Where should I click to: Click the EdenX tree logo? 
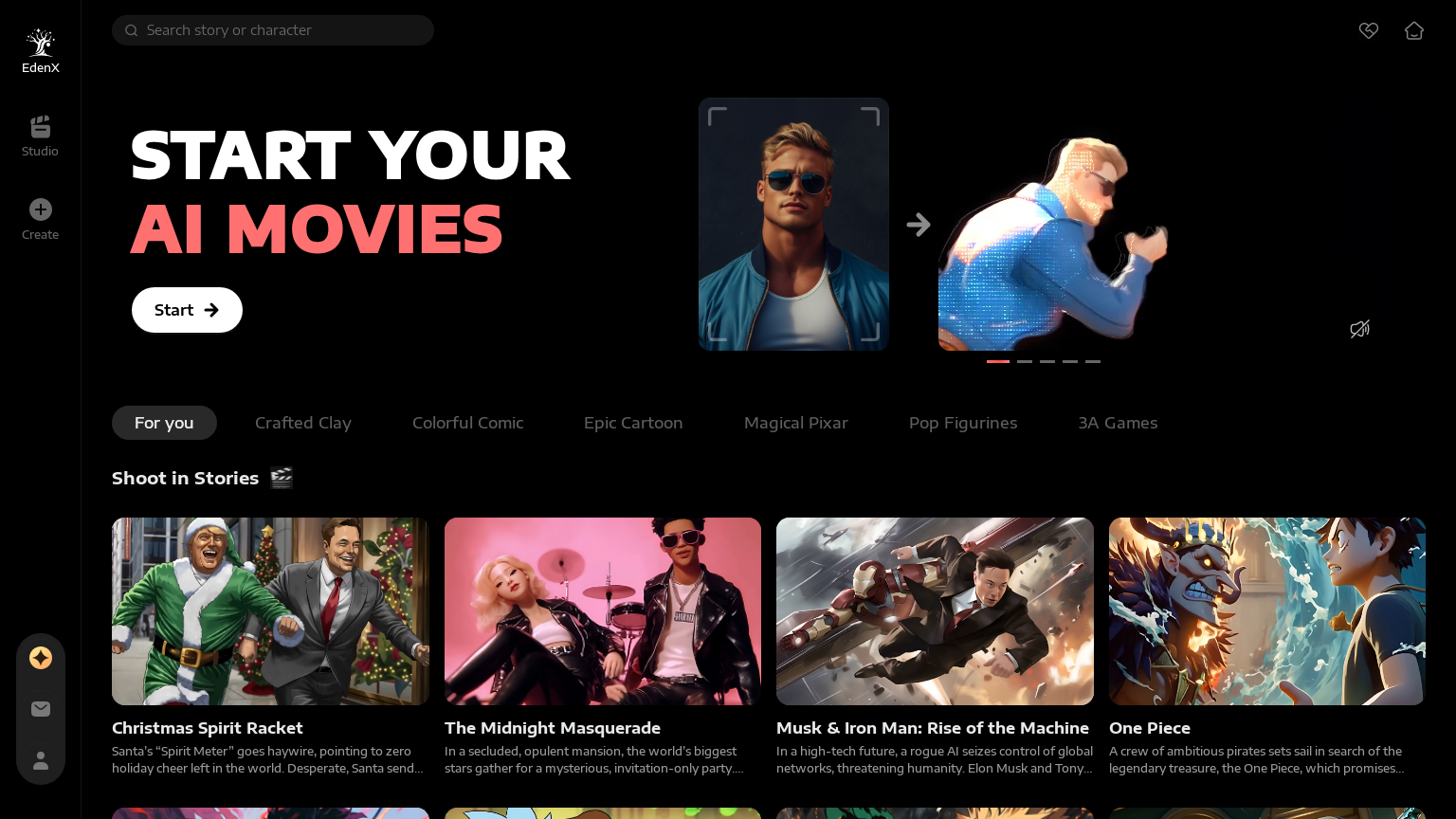click(40, 43)
